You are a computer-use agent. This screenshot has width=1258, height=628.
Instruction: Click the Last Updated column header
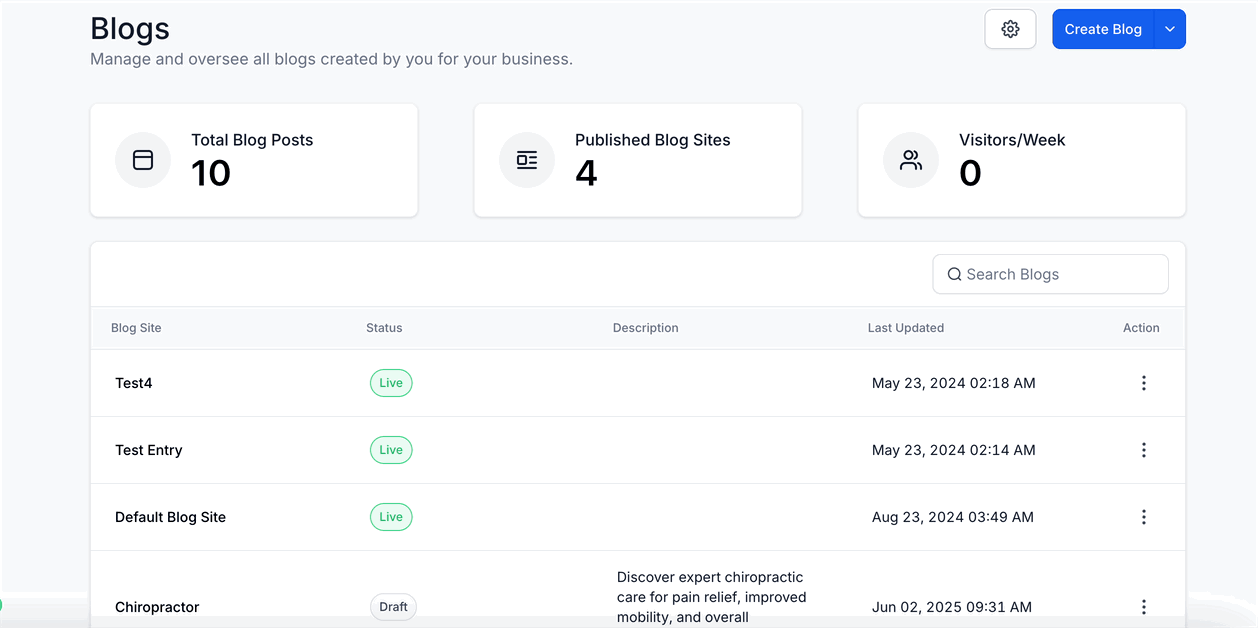(x=906, y=328)
